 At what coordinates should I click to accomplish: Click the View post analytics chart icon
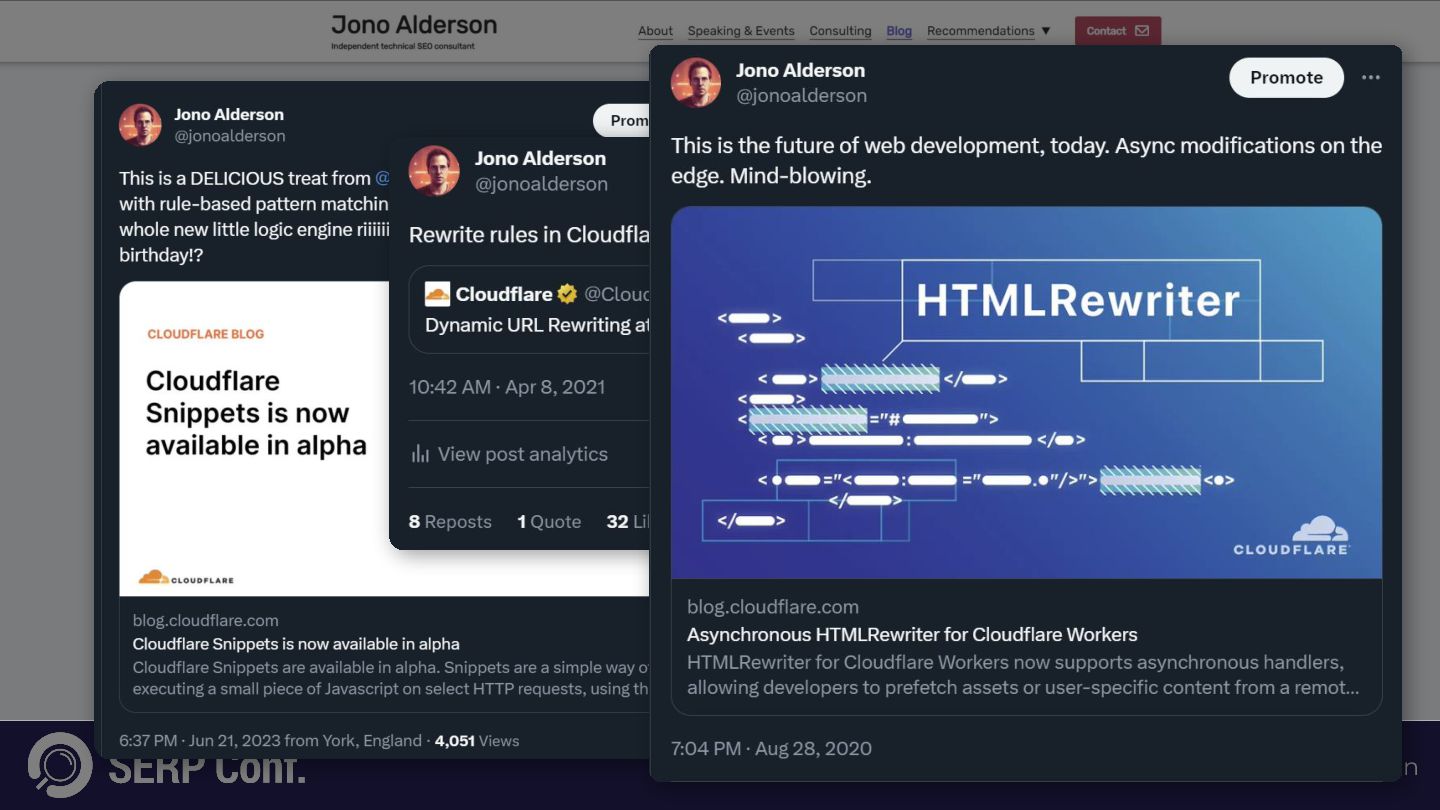pos(420,454)
